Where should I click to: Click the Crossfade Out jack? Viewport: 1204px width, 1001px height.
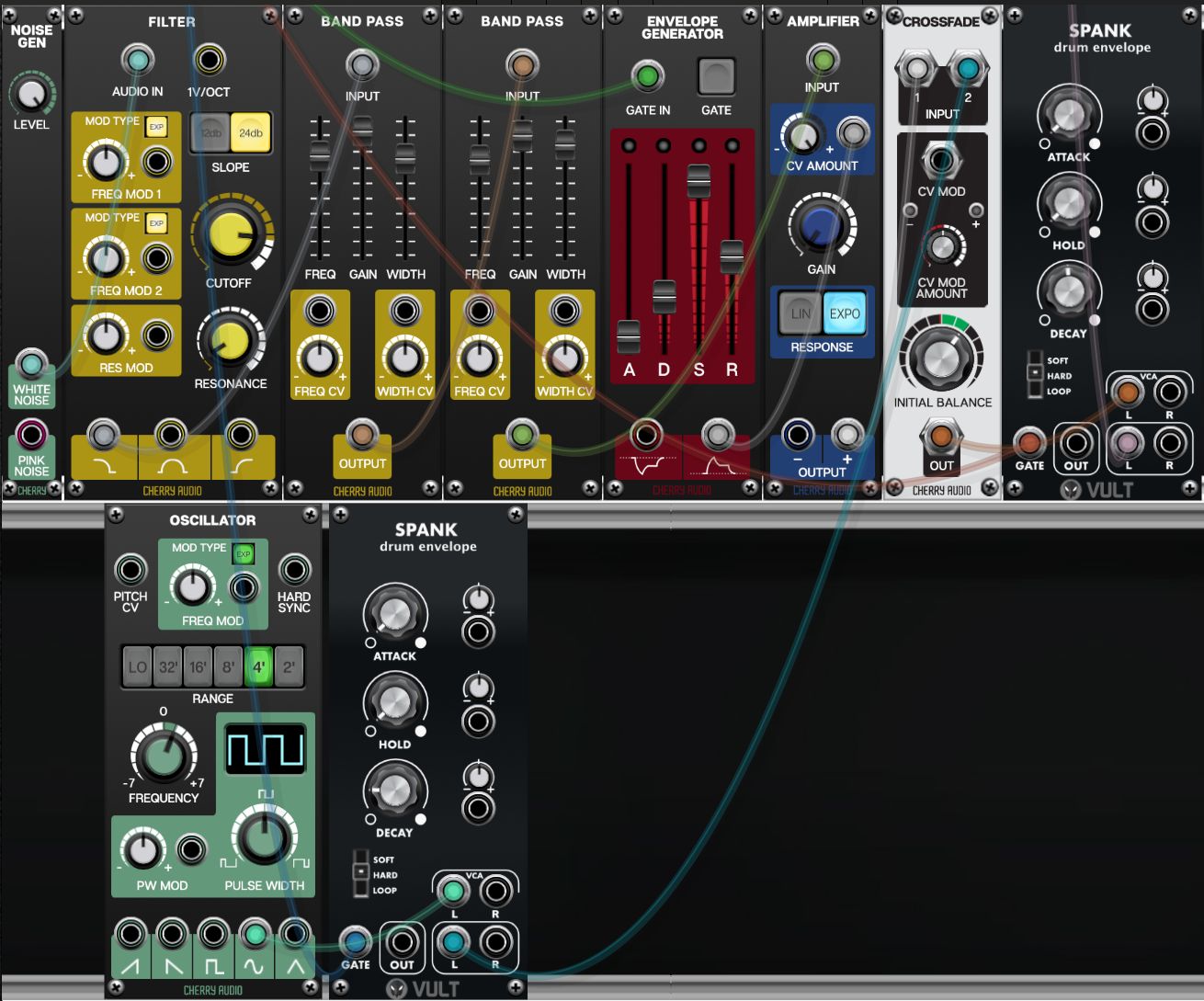pos(941,436)
